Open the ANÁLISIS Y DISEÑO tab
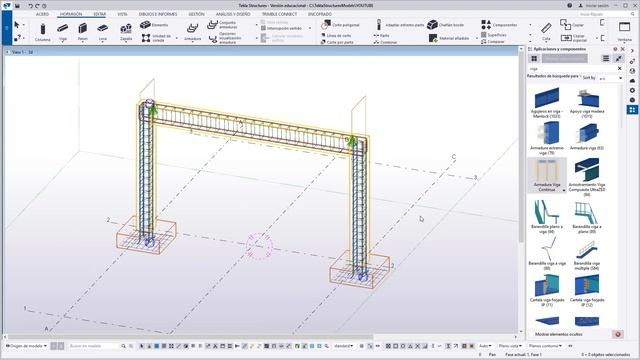Viewport: 640px width, 360px height. tap(233, 14)
